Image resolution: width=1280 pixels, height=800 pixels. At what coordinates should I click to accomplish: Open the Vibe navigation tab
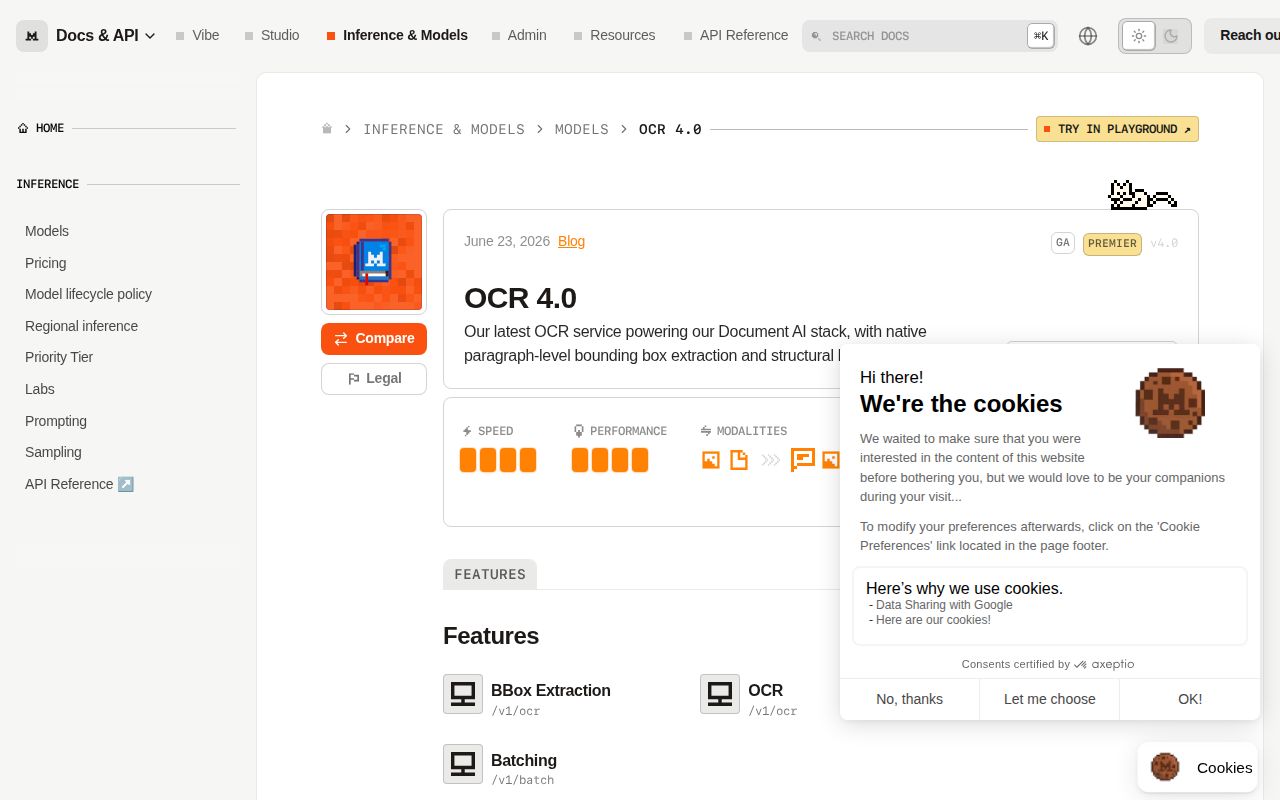(197, 35)
